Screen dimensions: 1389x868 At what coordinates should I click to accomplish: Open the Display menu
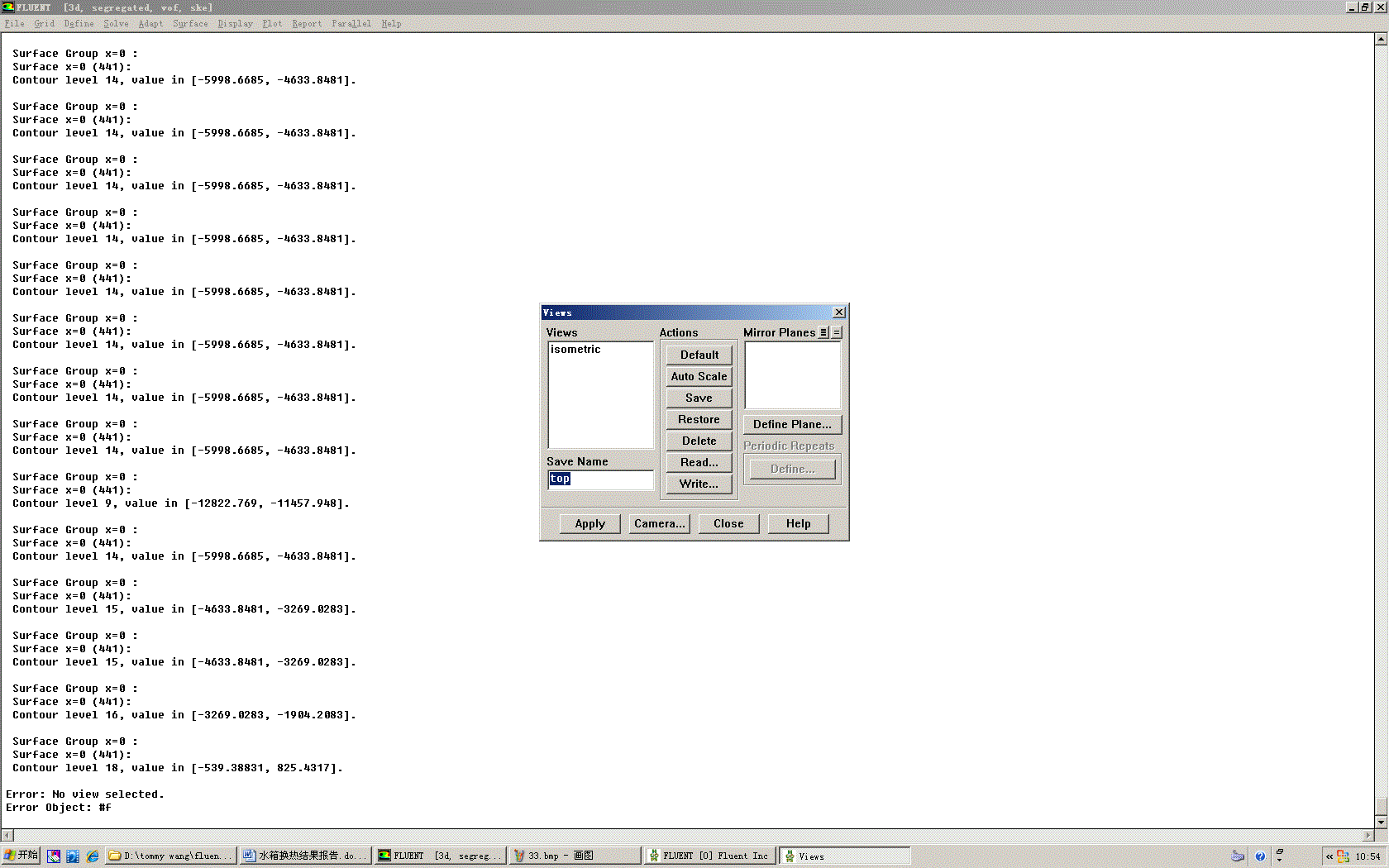pyautogui.click(x=235, y=24)
